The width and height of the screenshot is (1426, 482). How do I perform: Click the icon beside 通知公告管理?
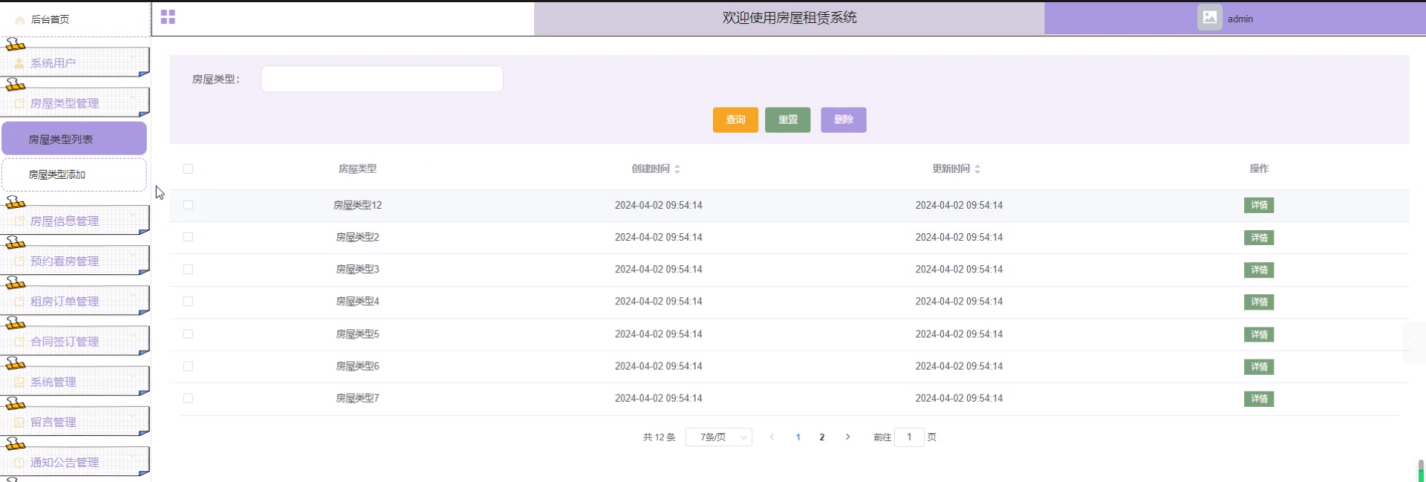tap(19, 462)
